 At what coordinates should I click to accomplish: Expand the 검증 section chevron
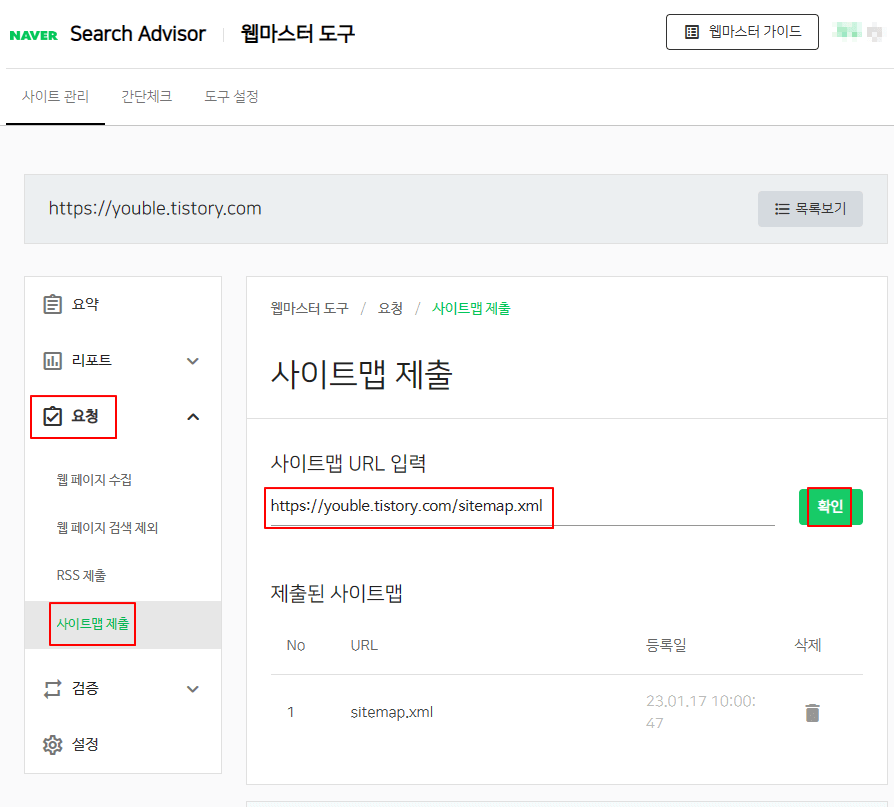point(193,688)
